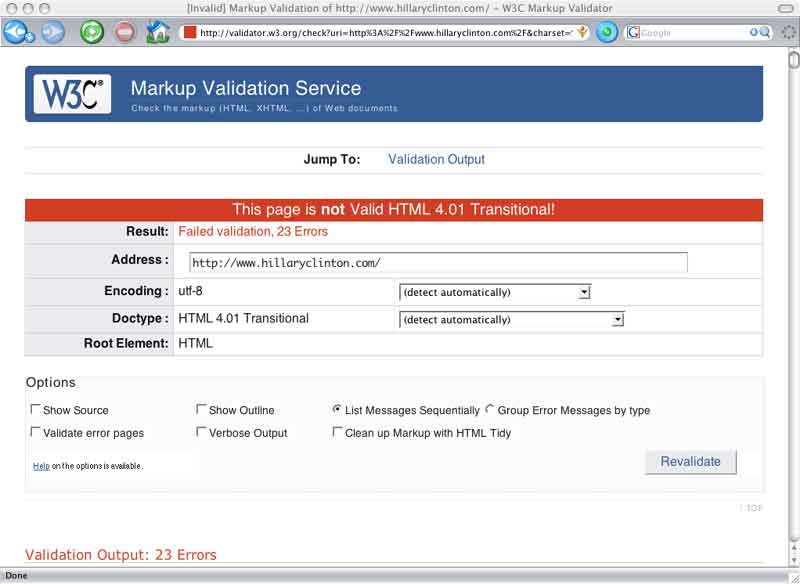Click the 'HTML' root element value

tap(195, 343)
